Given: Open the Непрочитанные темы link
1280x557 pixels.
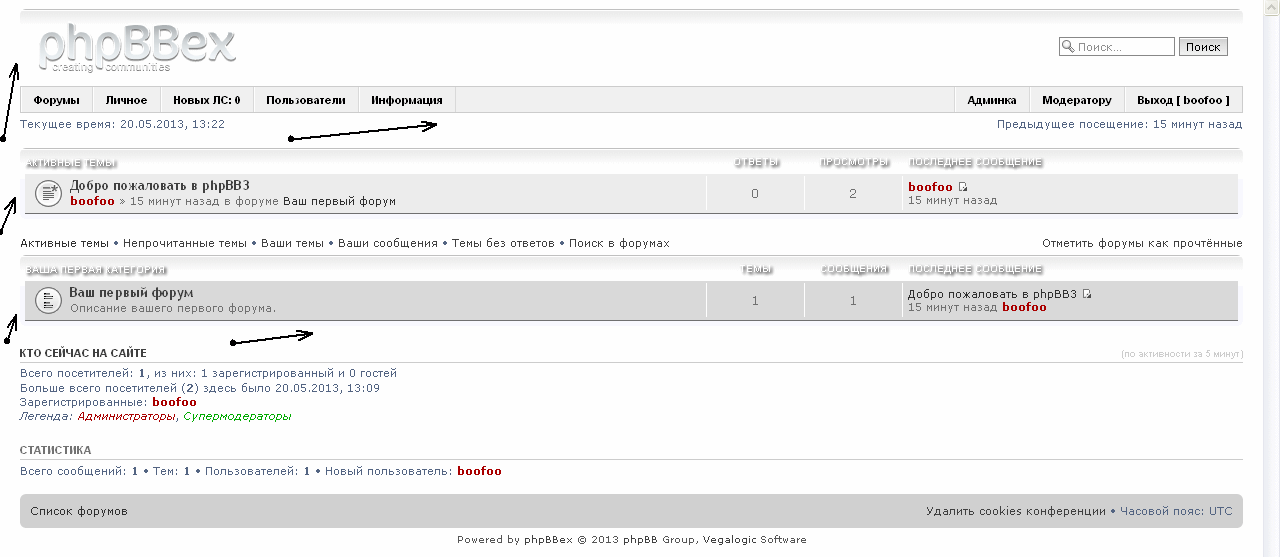Looking at the screenshot, I should [184, 243].
